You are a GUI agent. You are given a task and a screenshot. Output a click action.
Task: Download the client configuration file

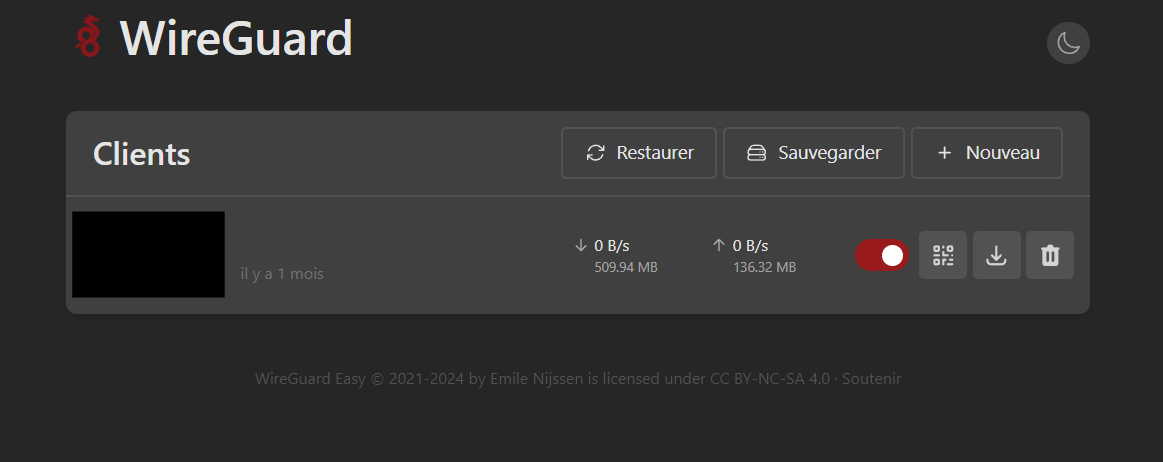coord(996,255)
